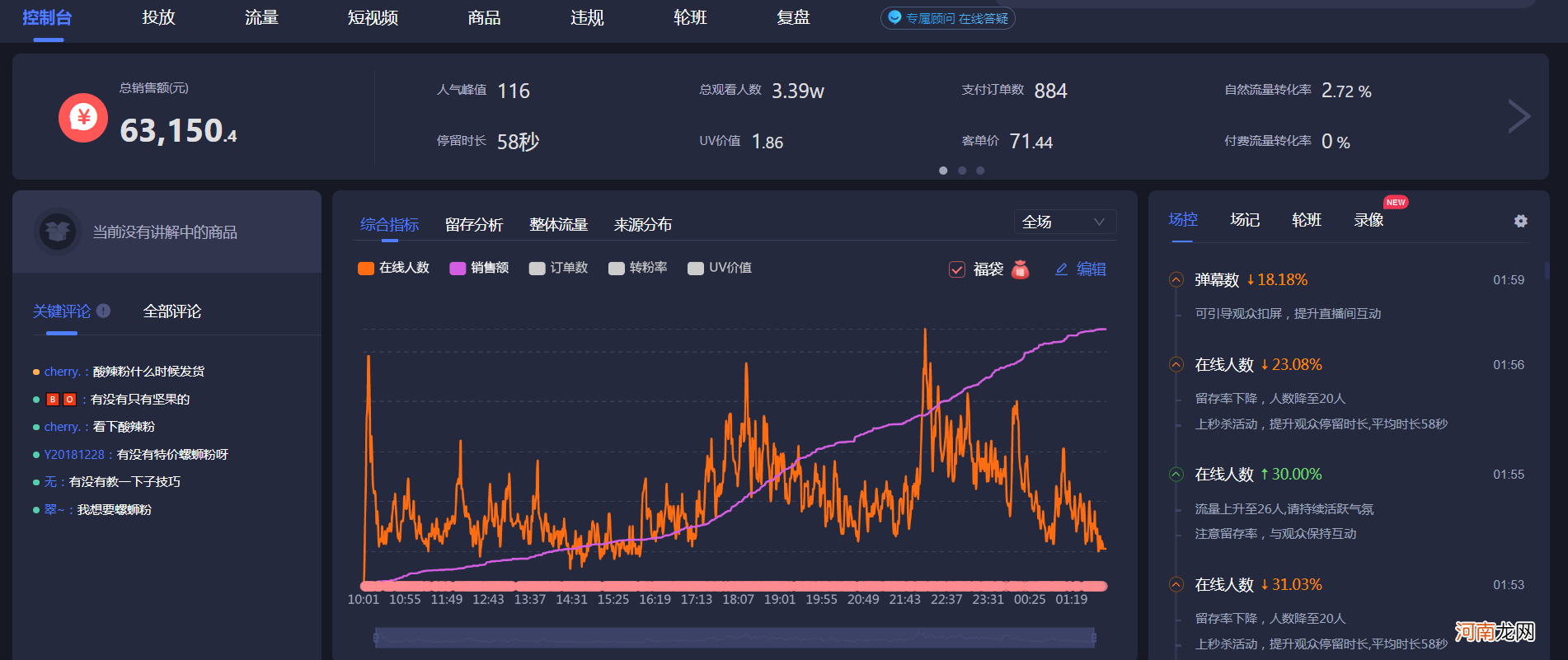The image size is (1568, 660).
Task: Collapse the 在线人数 31.03% event
Action: pos(1176,585)
